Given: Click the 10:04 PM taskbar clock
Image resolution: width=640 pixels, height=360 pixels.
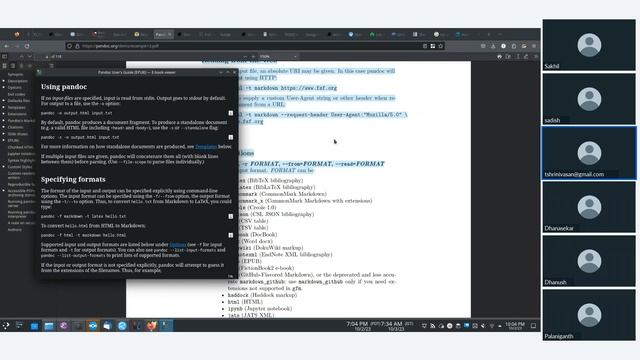Looking at the screenshot, I should click(x=515, y=326).
